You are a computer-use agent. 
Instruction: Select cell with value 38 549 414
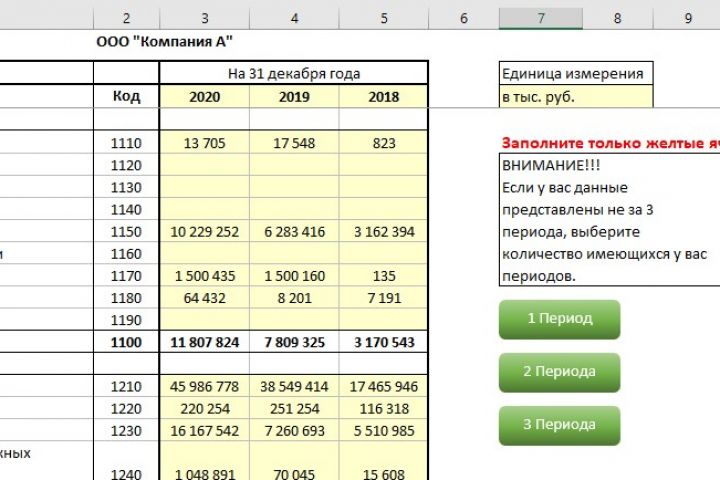[294, 386]
